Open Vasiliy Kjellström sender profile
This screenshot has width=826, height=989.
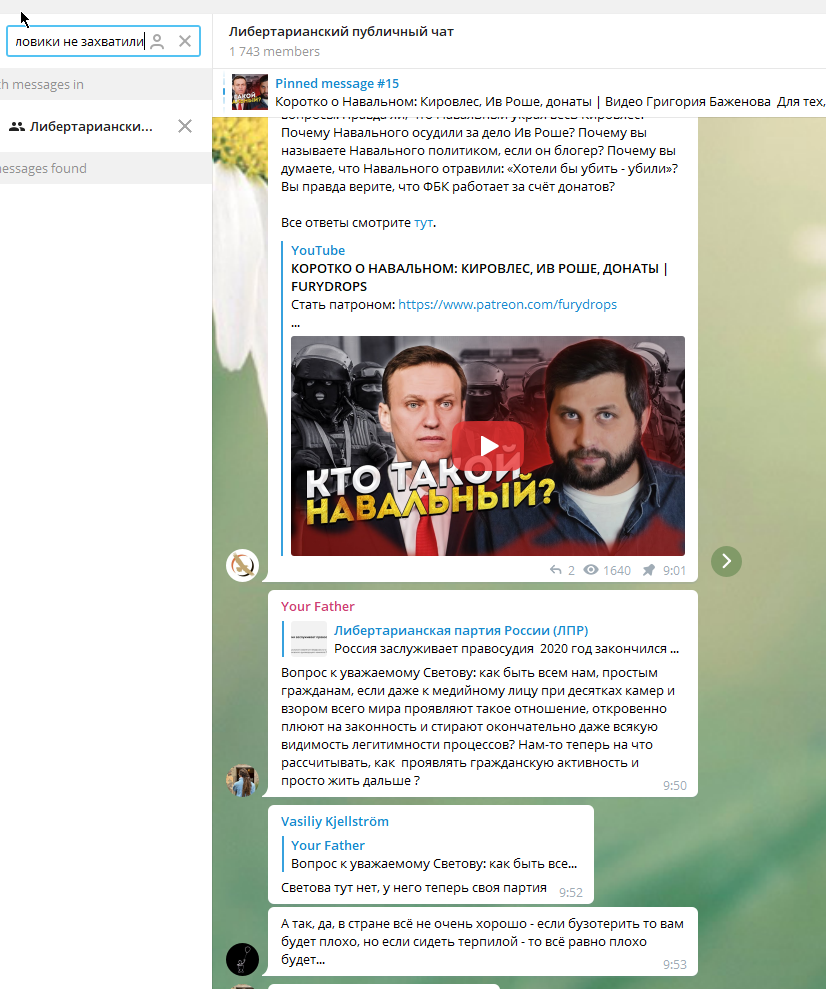pyautogui.click(x=335, y=822)
